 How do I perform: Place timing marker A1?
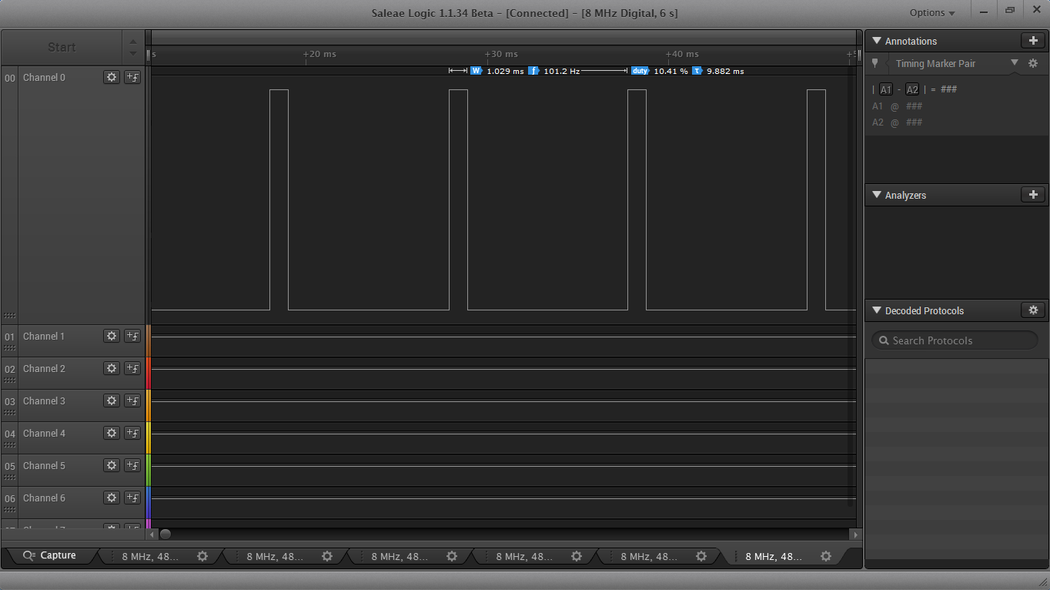pos(885,89)
